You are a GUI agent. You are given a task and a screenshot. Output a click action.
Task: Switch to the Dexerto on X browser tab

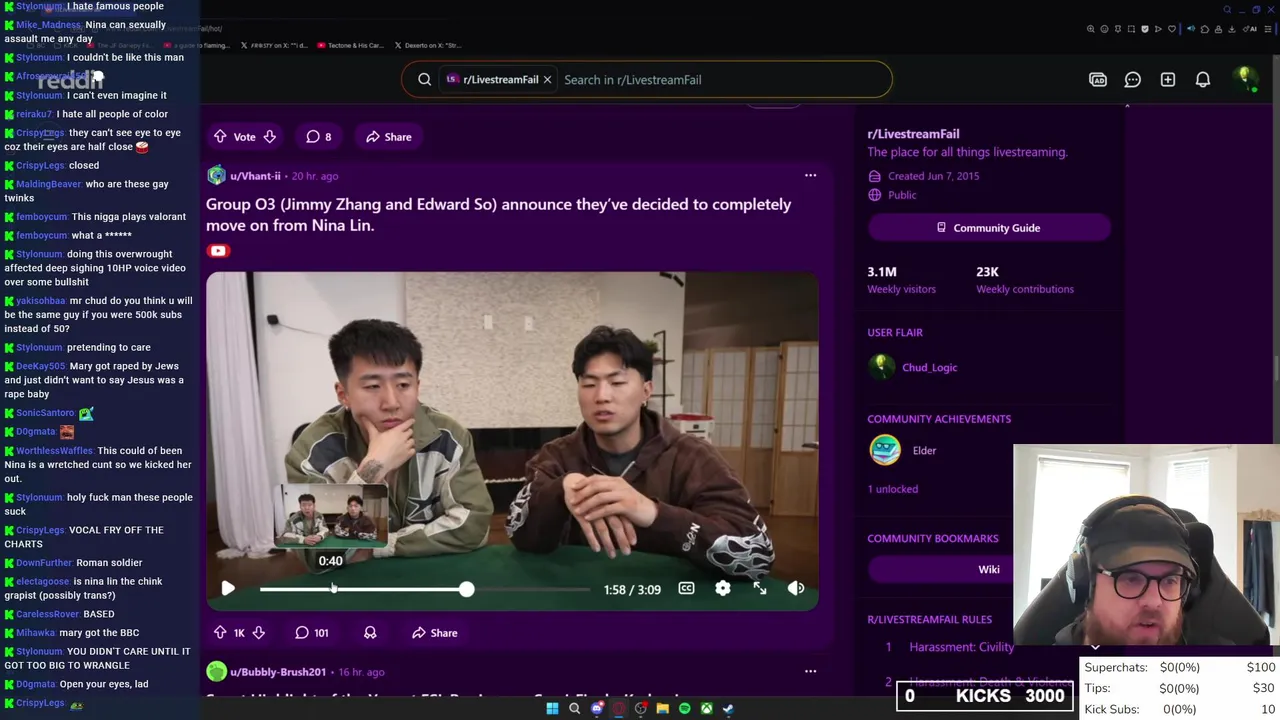(428, 45)
